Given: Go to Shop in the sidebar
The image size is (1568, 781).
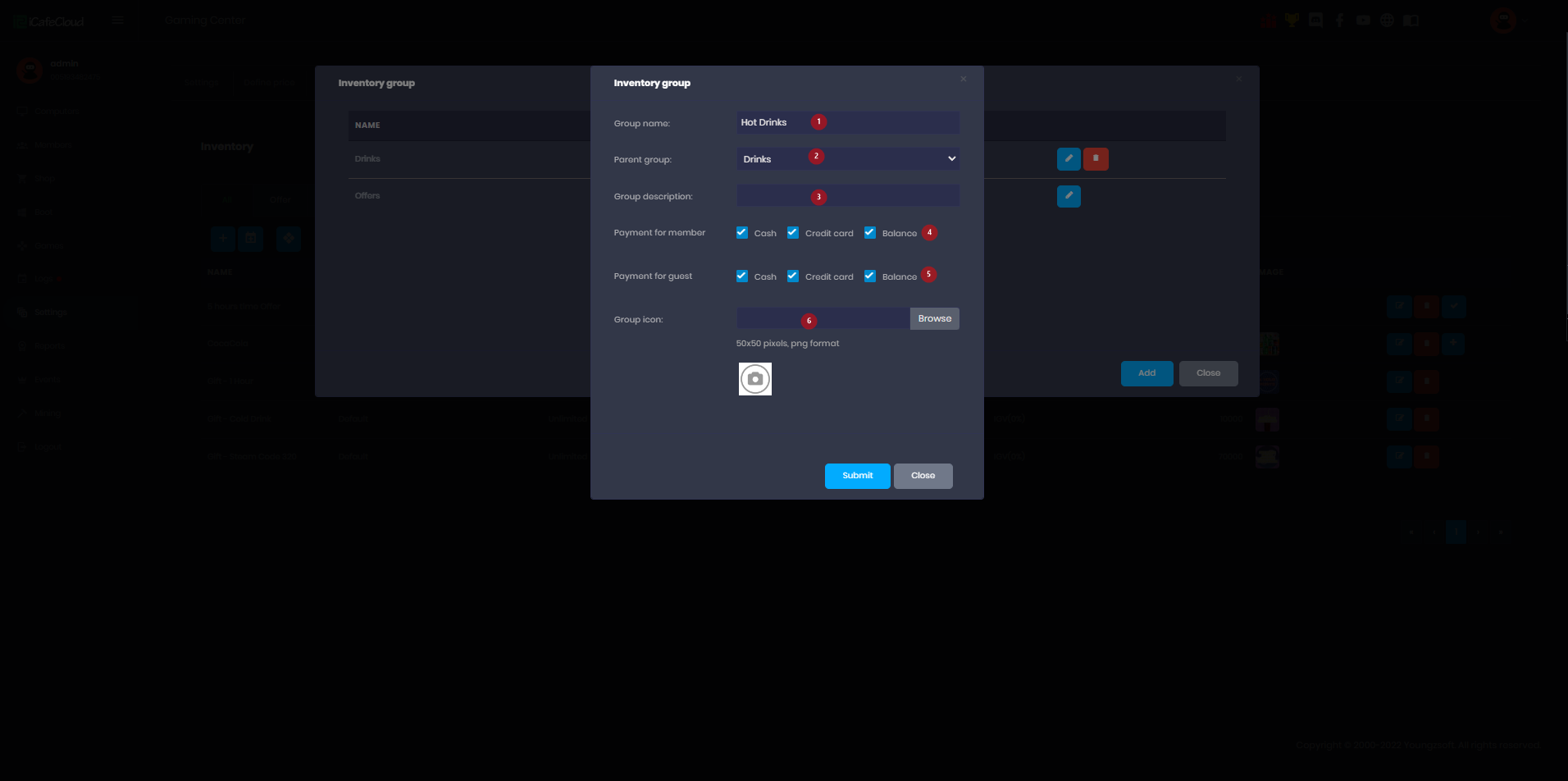Looking at the screenshot, I should point(44,178).
